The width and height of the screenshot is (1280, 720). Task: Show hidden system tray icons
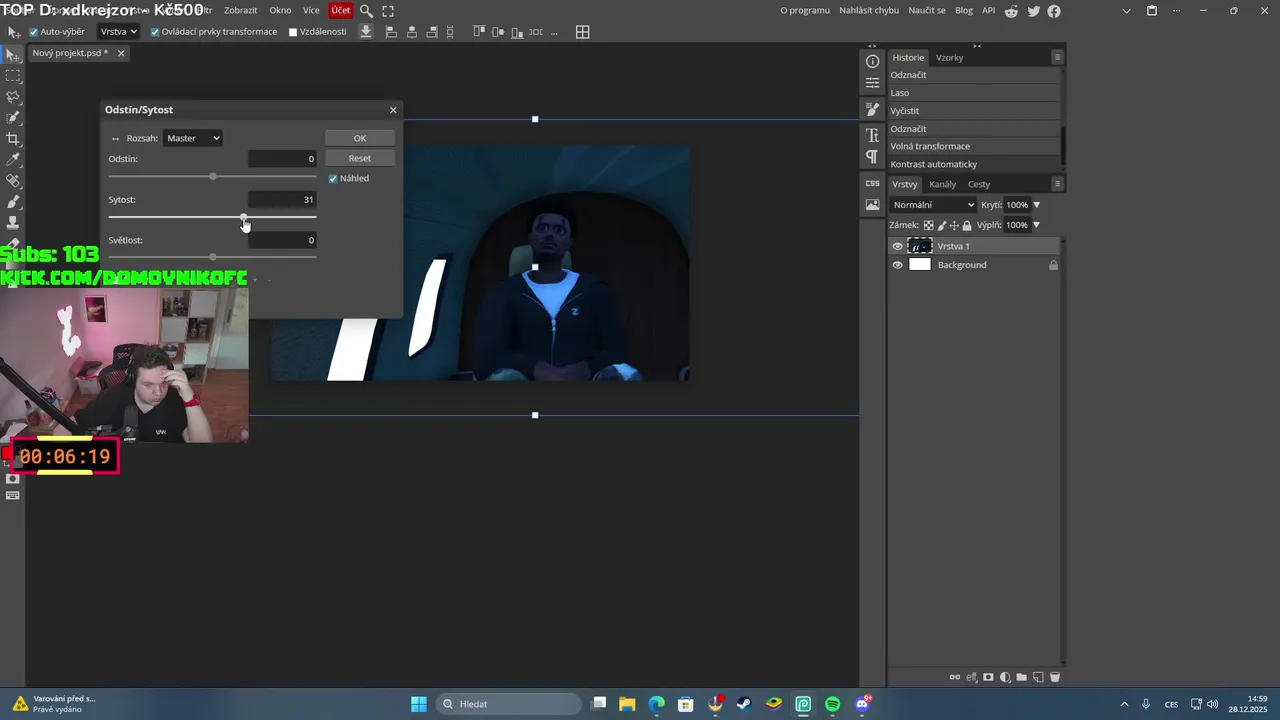(x=1124, y=704)
